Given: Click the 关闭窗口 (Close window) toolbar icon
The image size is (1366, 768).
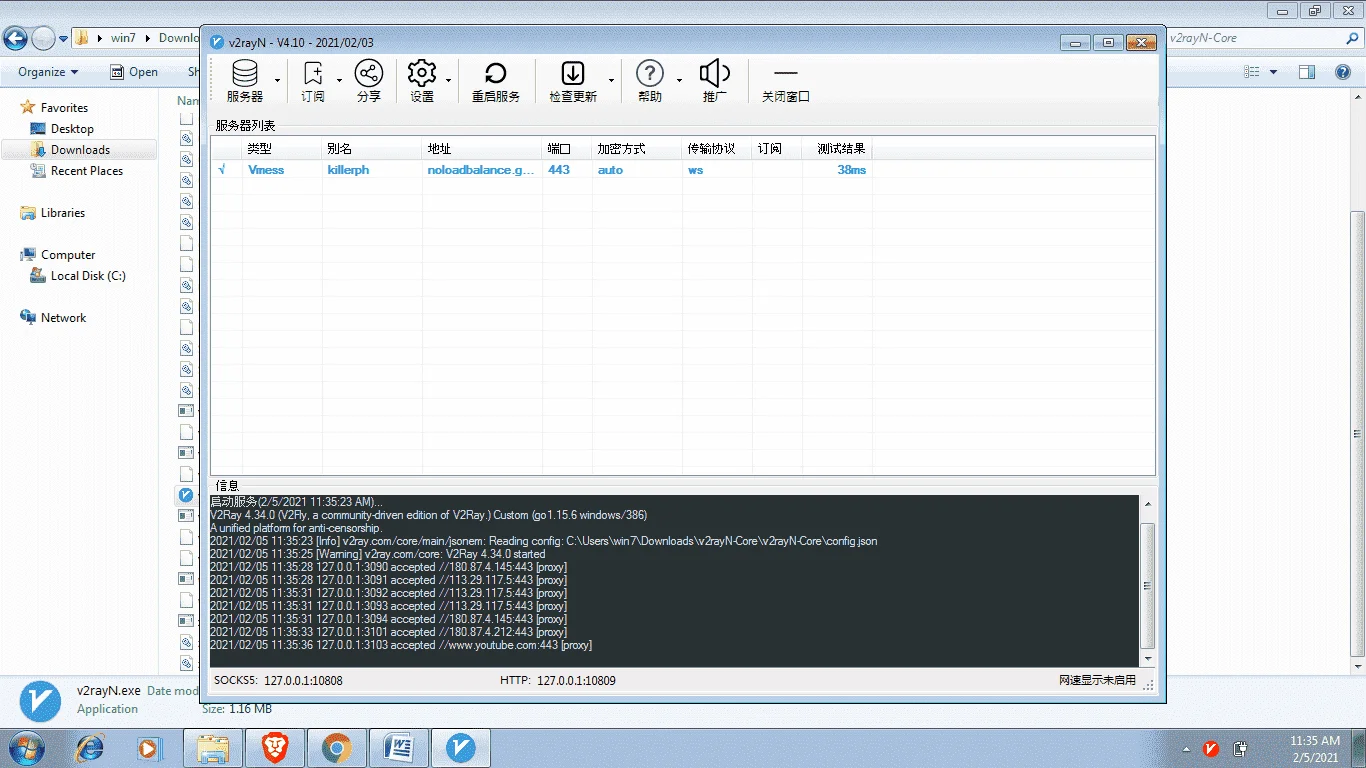Looking at the screenshot, I should pos(786,81).
